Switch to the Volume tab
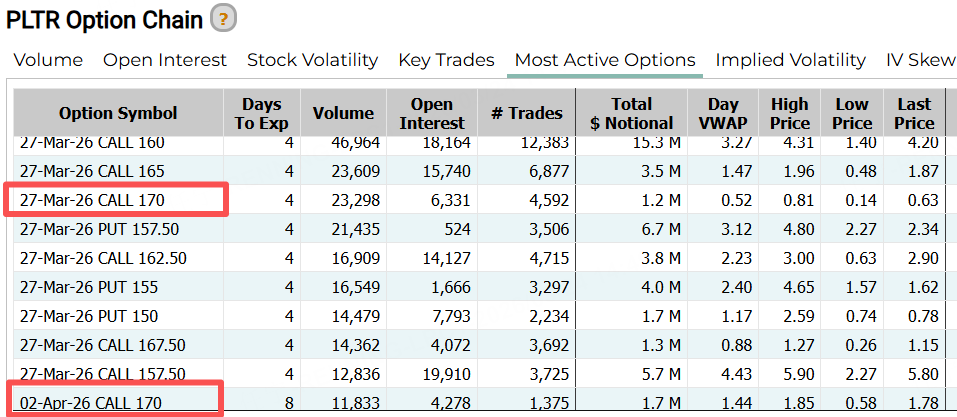 [48, 60]
